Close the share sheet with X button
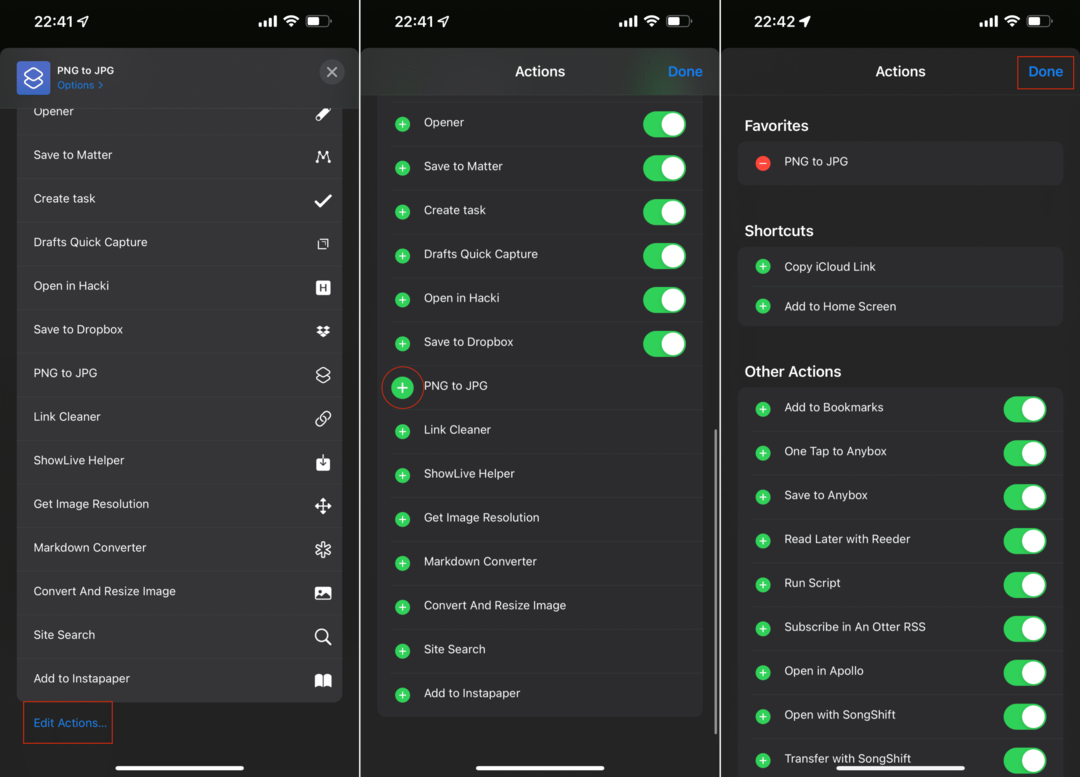Screen dimensions: 1080x777 point(332,72)
